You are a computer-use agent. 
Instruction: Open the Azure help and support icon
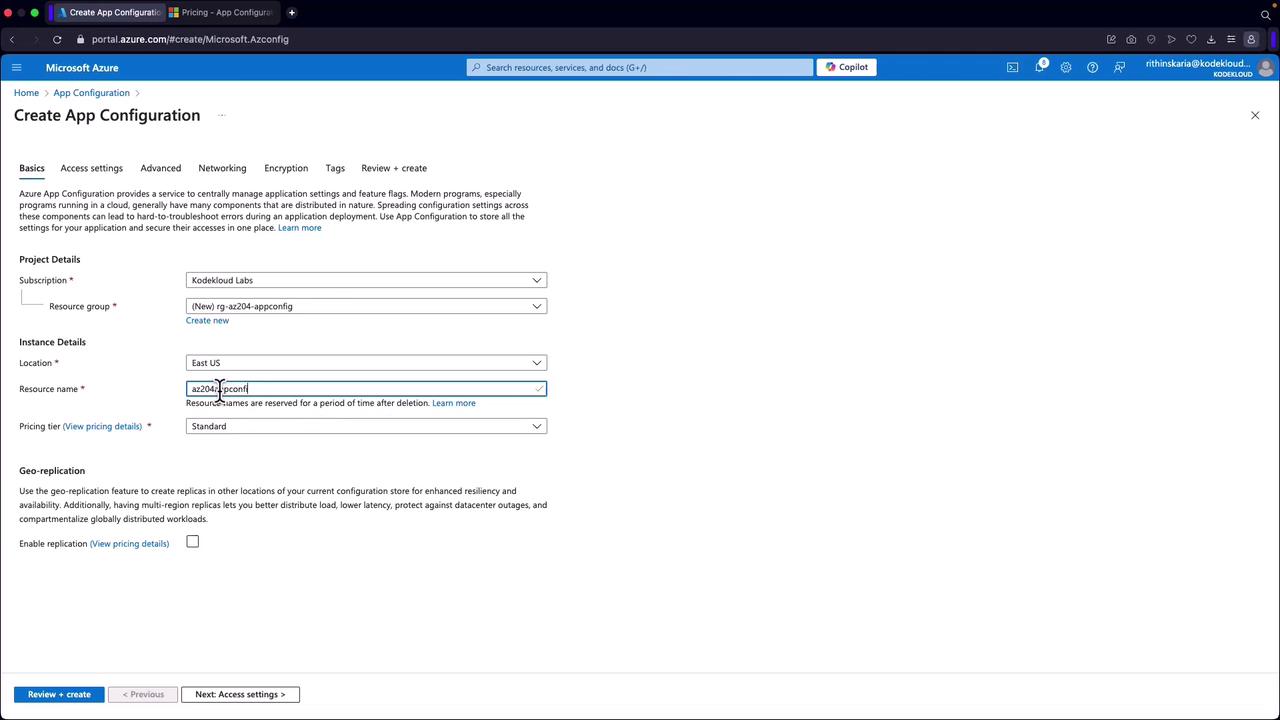(x=1092, y=67)
